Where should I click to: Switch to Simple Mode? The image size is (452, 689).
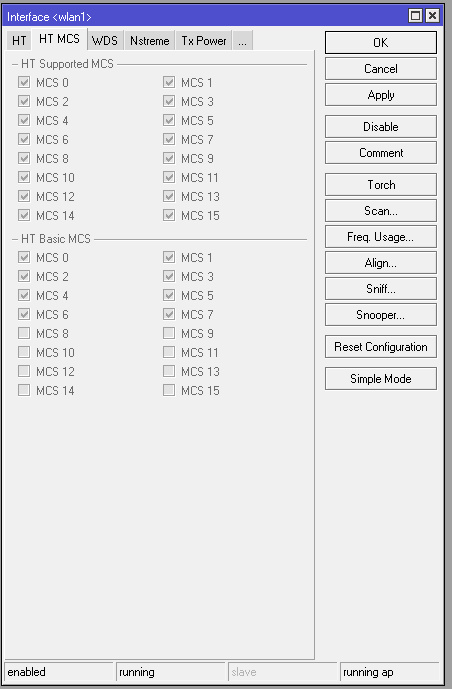coord(380,379)
